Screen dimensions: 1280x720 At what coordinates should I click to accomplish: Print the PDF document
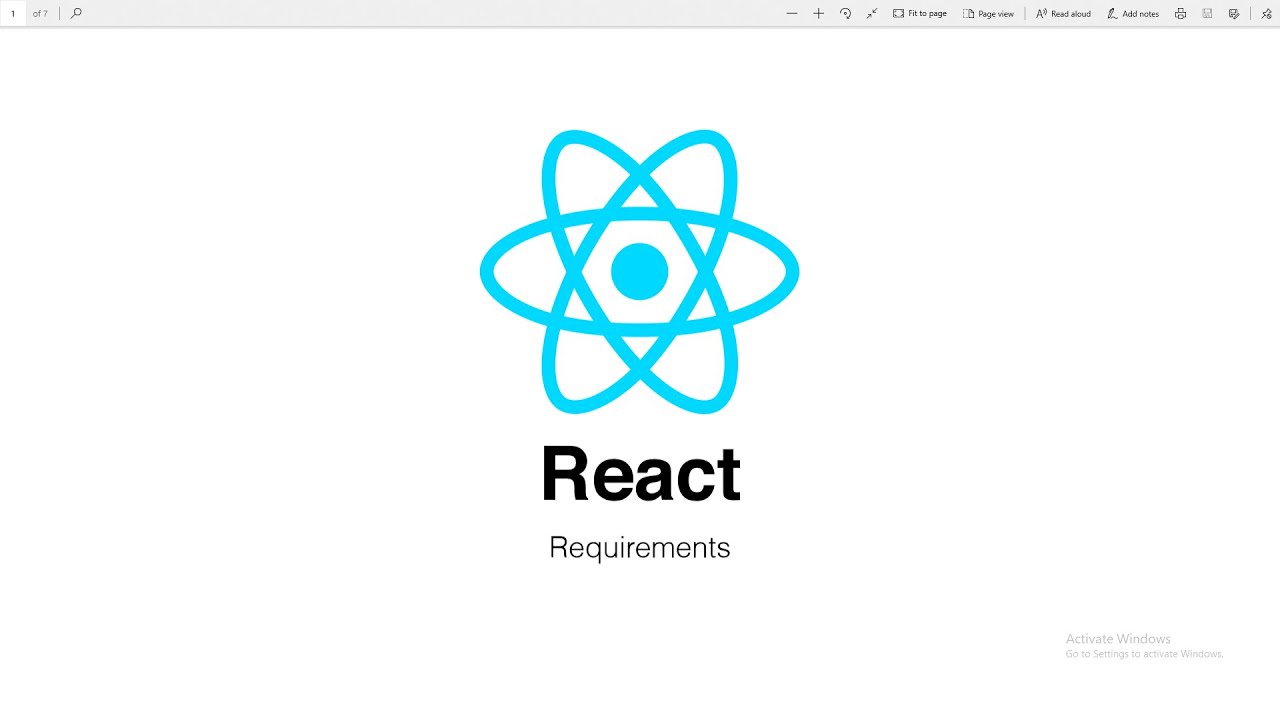pos(1180,13)
